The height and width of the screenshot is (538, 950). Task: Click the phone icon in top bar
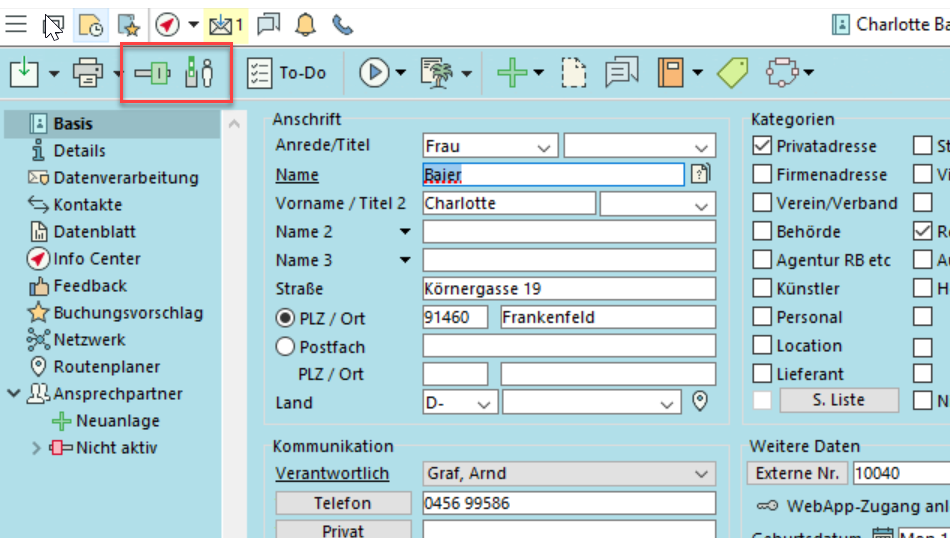coord(342,23)
